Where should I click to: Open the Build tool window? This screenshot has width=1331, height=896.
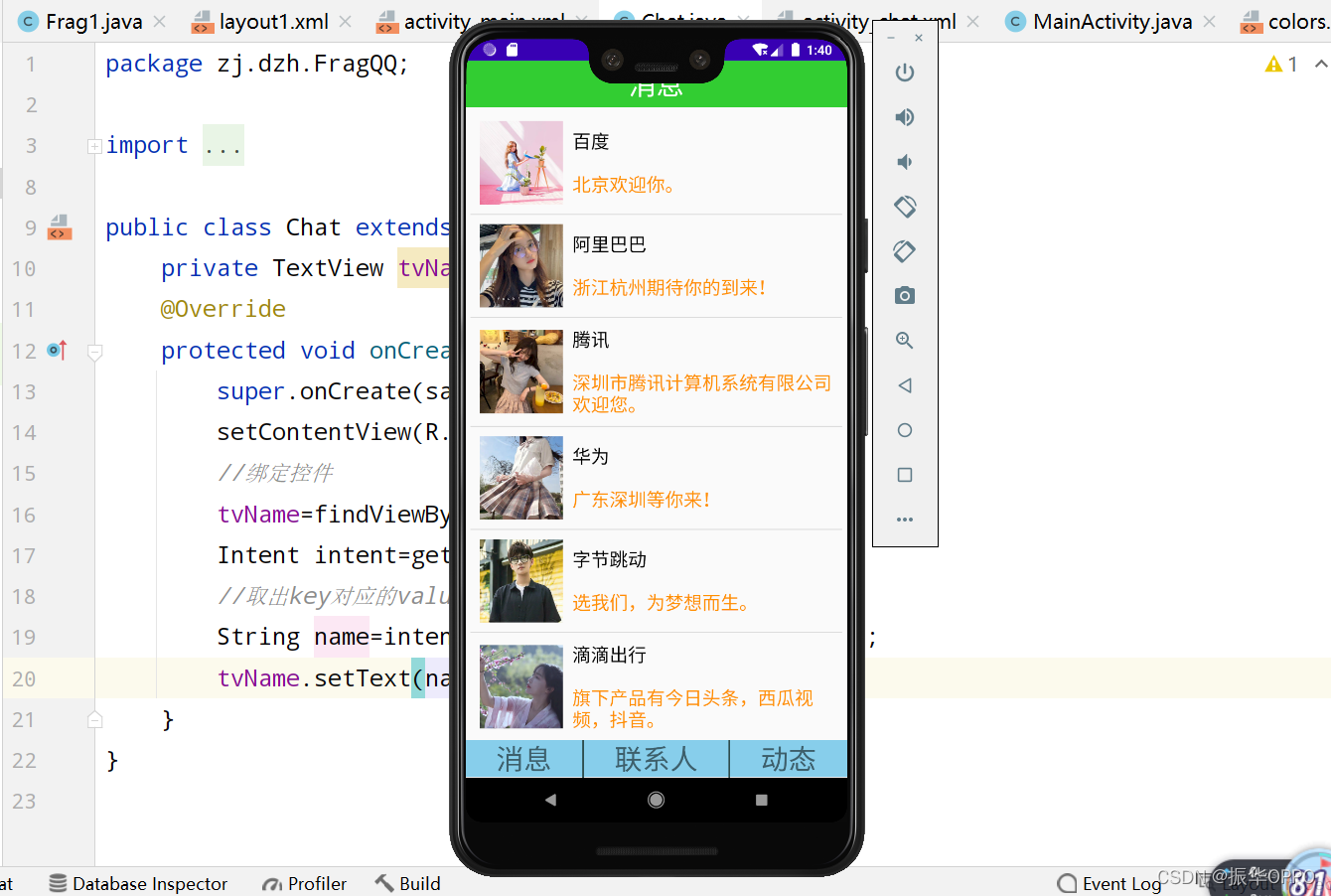[407, 883]
